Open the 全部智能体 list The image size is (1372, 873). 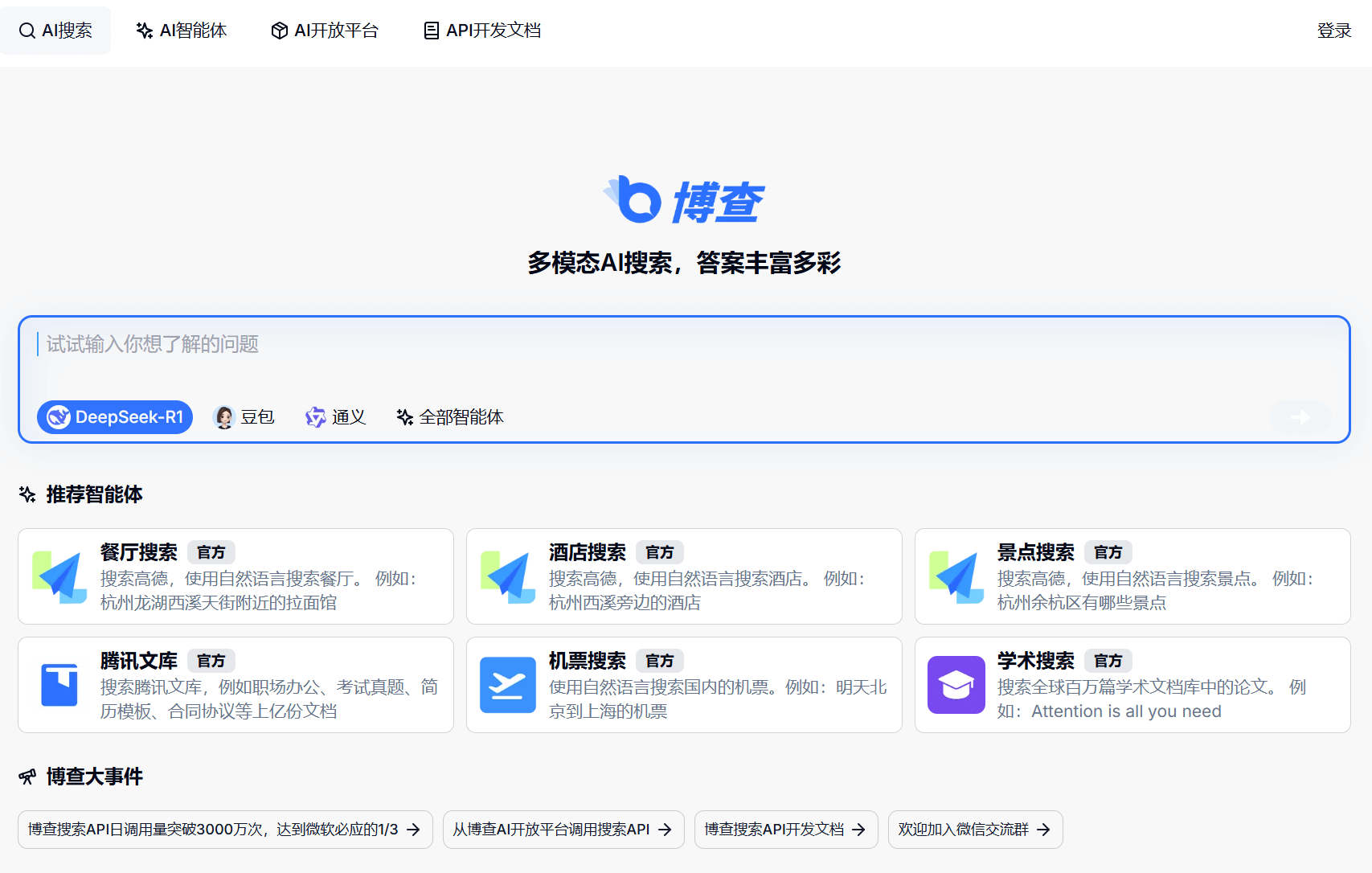(x=449, y=417)
